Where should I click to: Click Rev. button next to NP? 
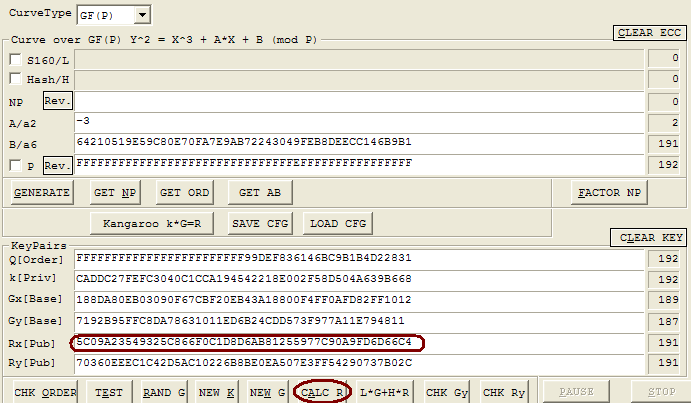[58, 101]
